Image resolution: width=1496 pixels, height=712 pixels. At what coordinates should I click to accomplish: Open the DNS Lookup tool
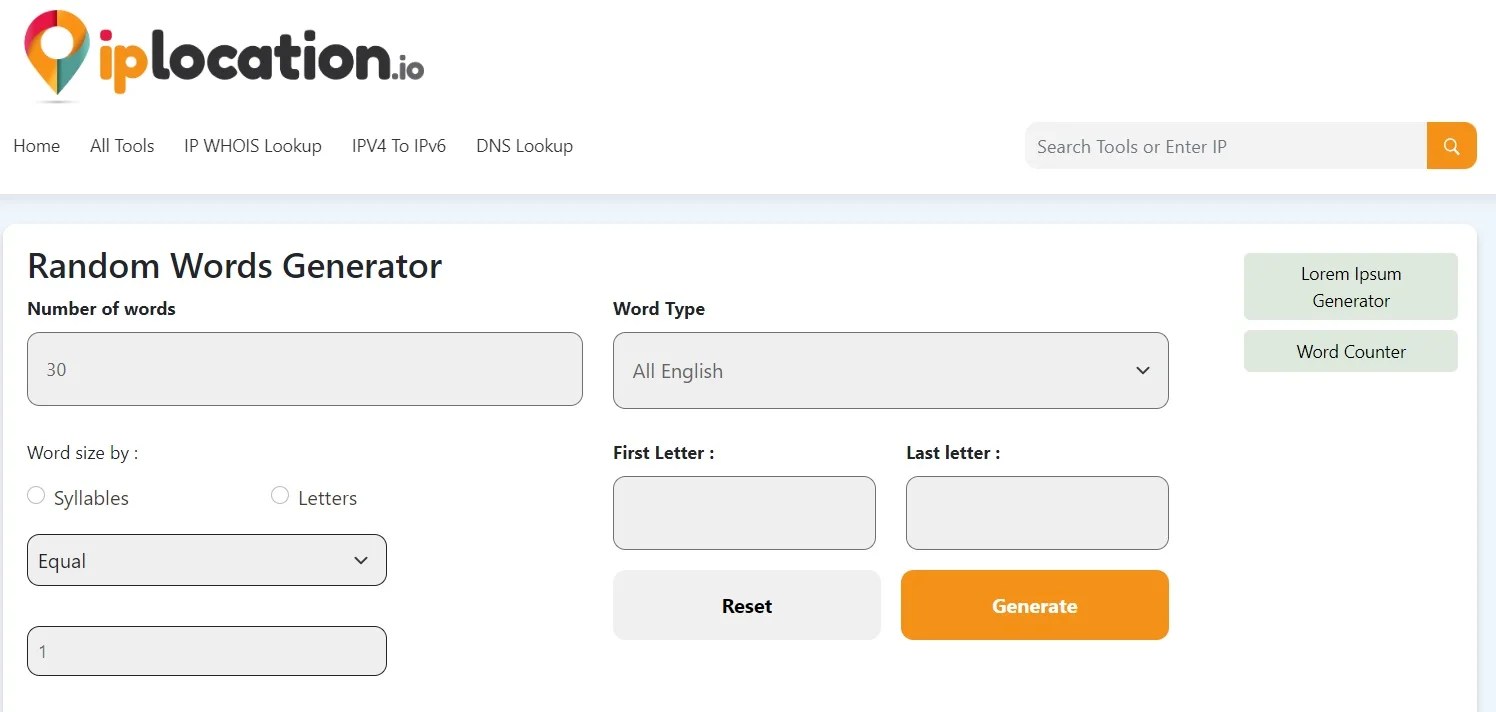(524, 145)
